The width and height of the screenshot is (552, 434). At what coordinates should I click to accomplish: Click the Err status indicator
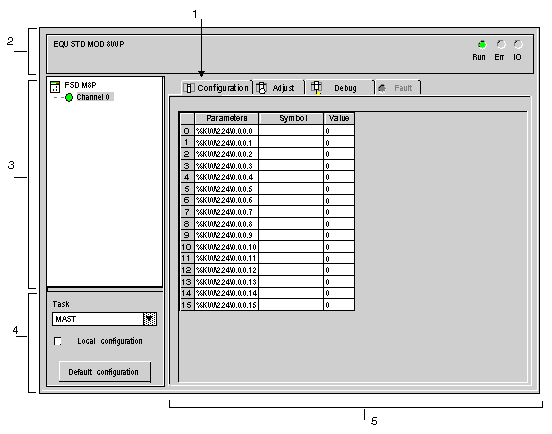tap(501, 45)
